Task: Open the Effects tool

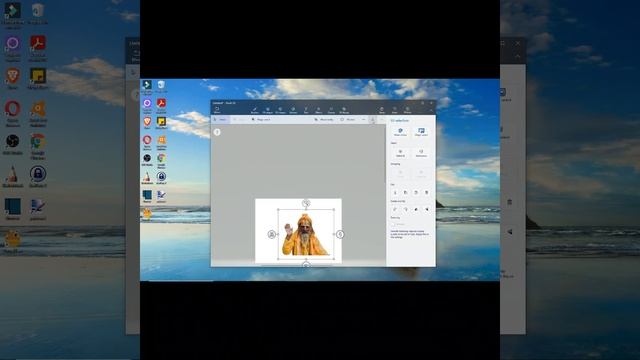Action: tap(318, 111)
